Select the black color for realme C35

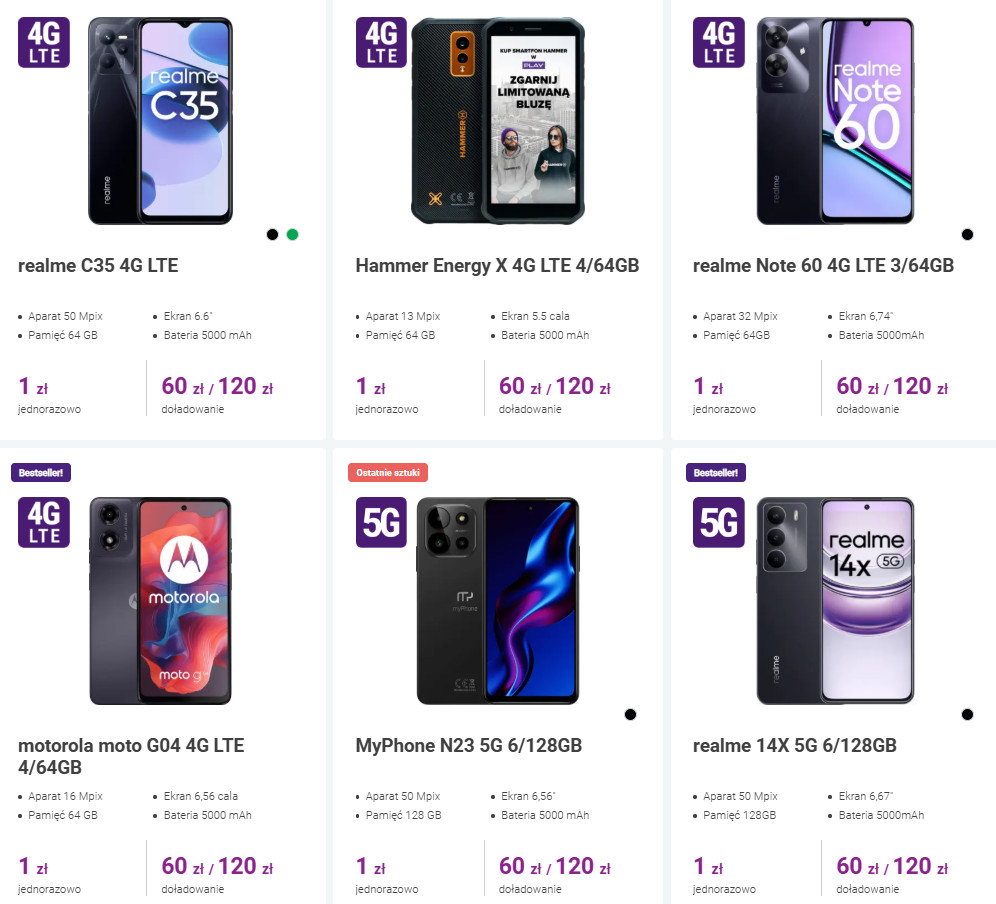[x=272, y=235]
